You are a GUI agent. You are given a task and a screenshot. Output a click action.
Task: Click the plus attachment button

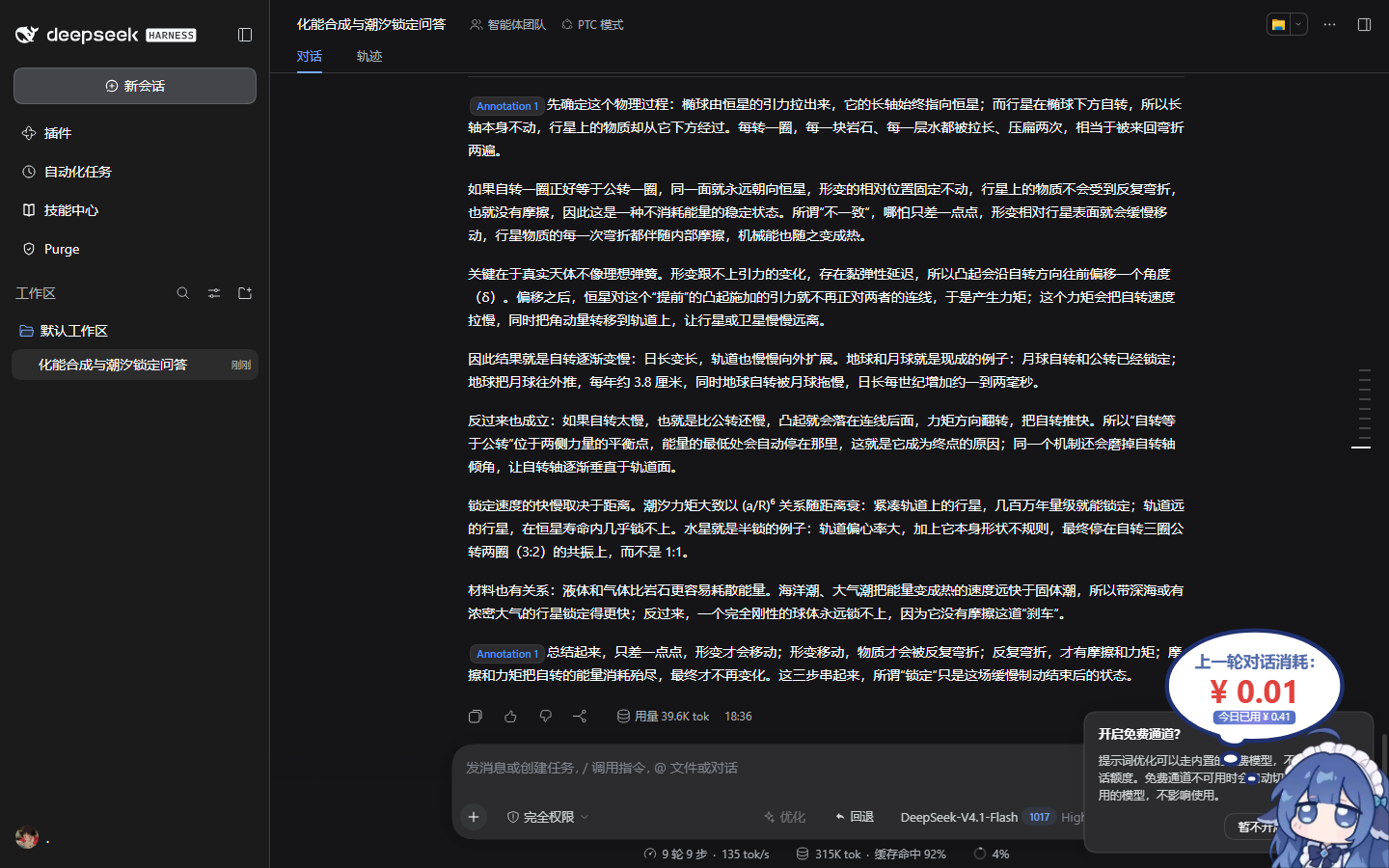(x=474, y=817)
